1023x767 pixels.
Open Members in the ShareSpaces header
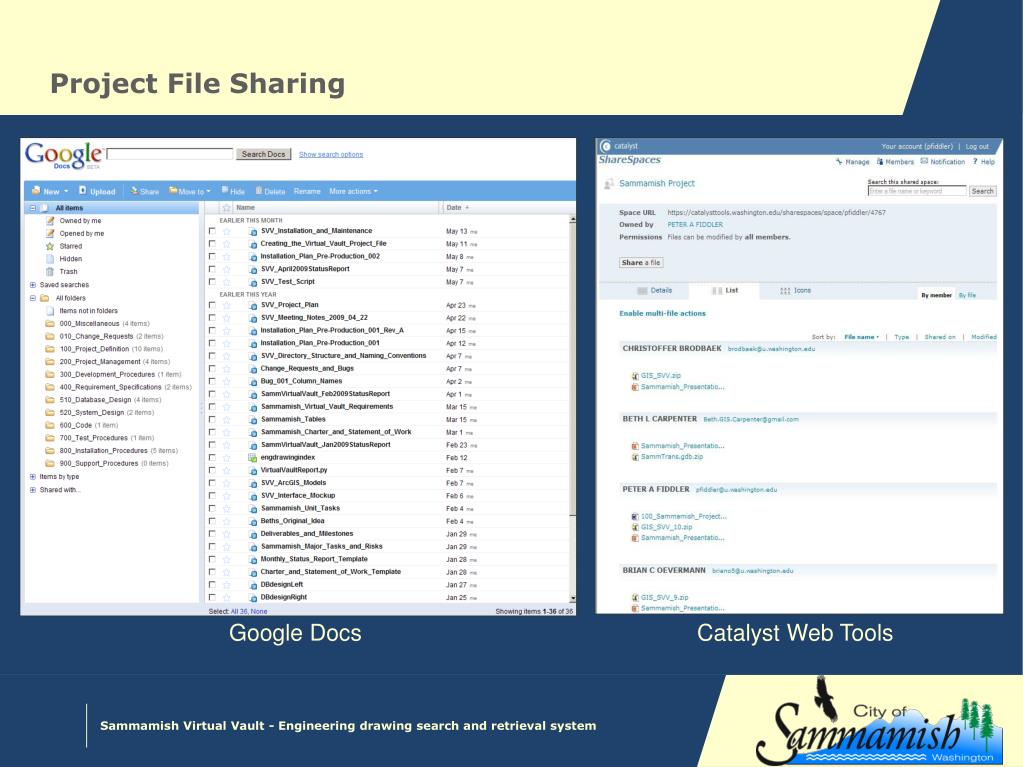click(895, 161)
